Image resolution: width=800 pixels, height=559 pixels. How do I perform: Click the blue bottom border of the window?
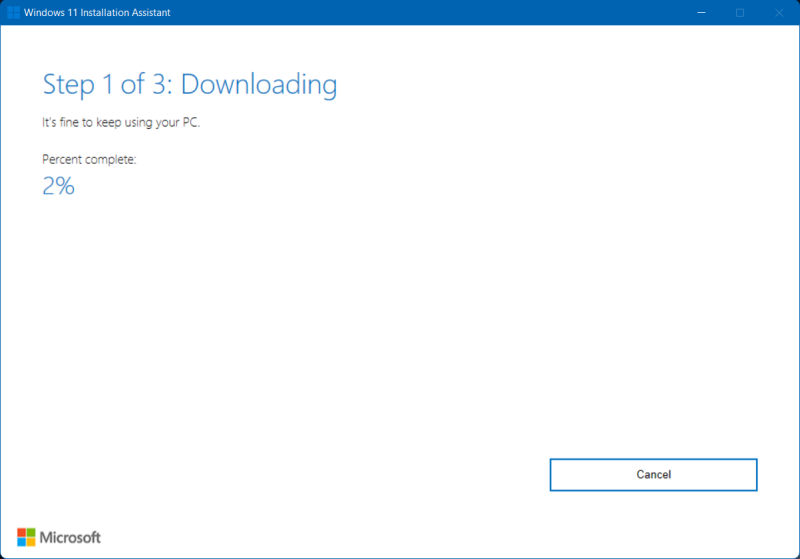coord(400,556)
